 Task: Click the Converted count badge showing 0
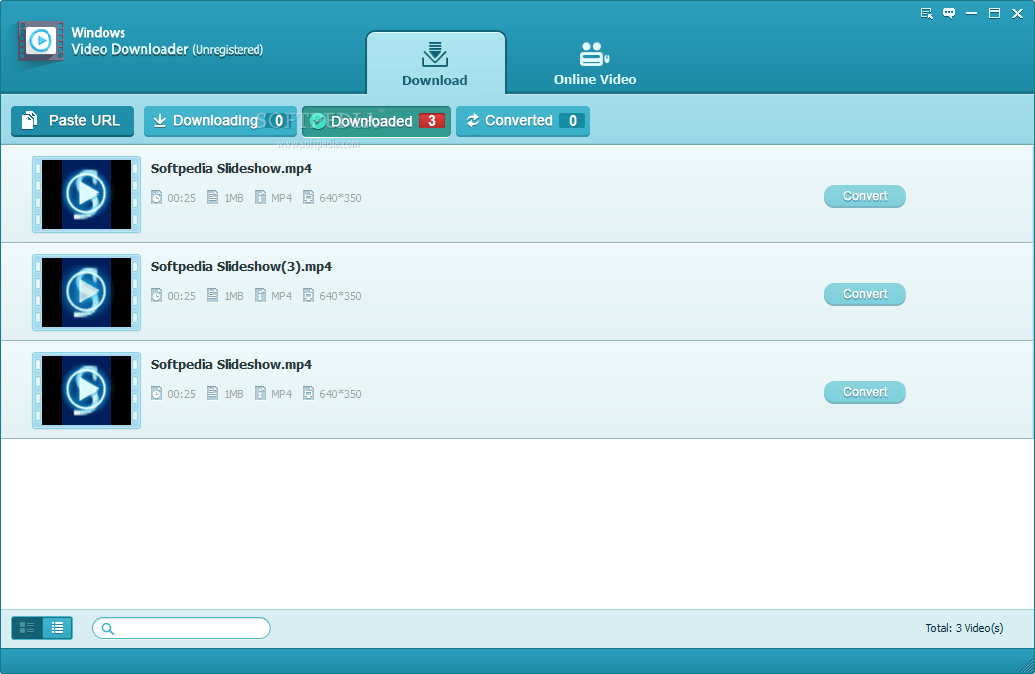pos(572,121)
